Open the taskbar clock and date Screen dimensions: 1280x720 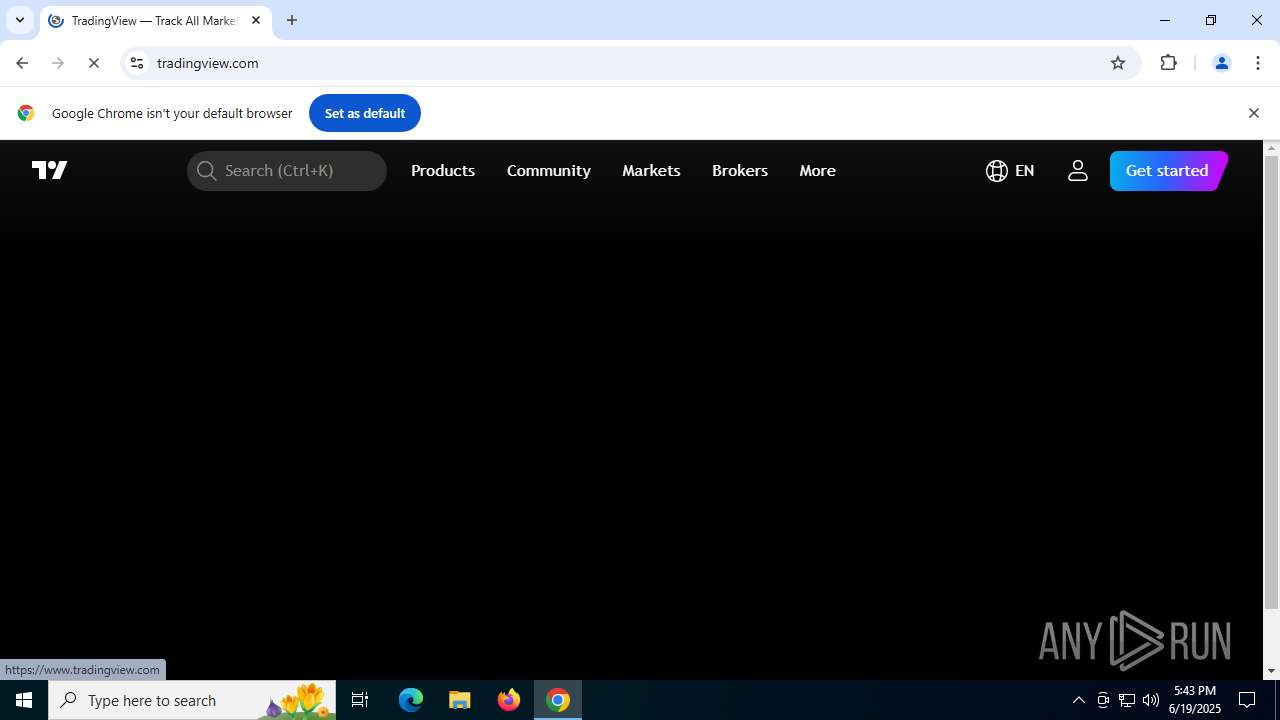[x=1195, y=700]
